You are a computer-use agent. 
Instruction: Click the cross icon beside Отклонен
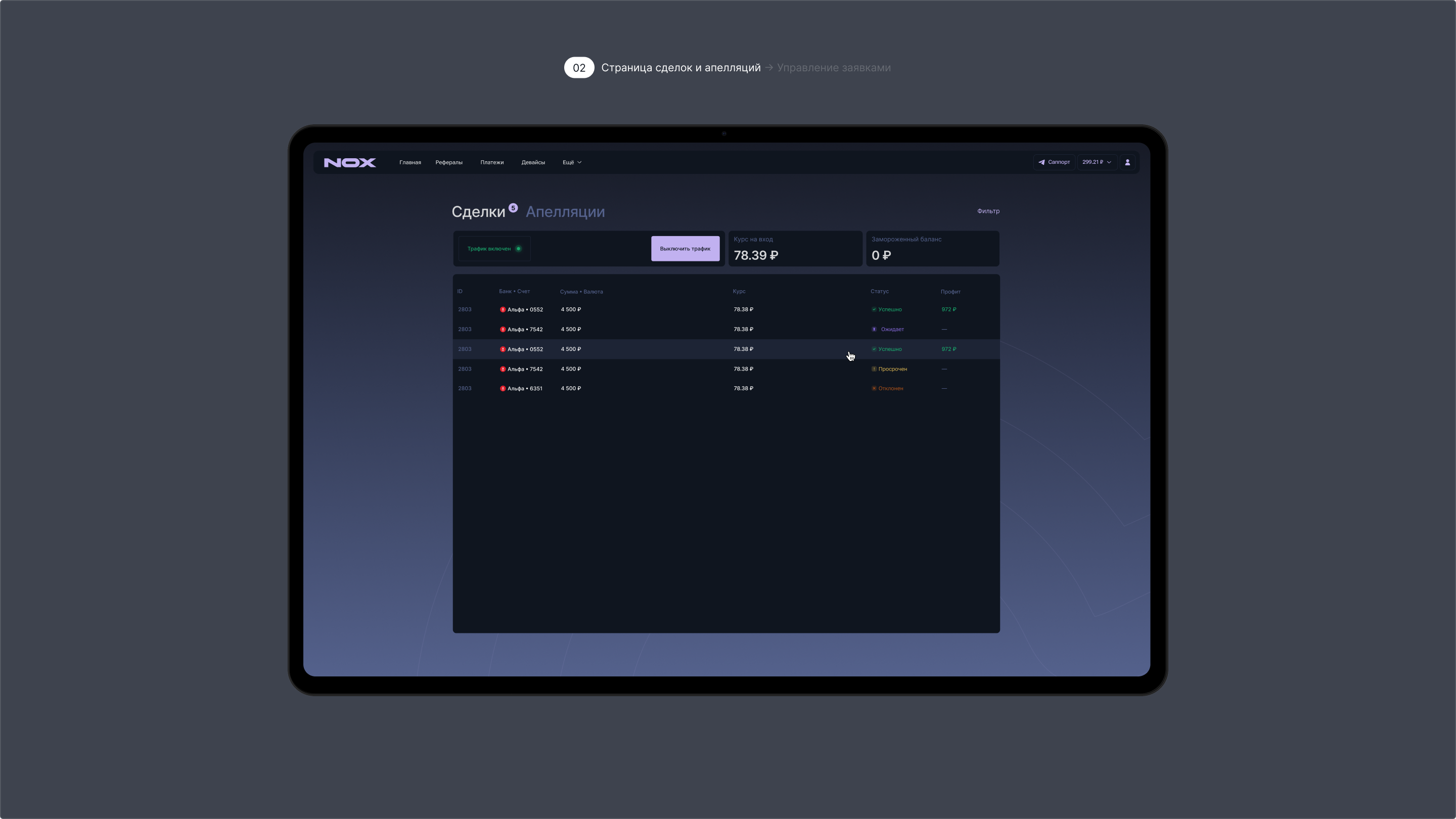(x=874, y=388)
